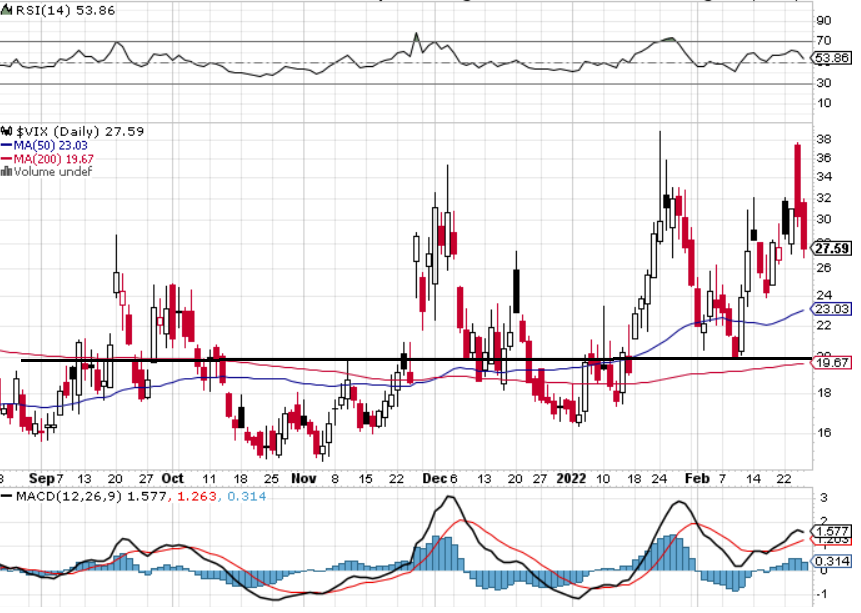This screenshot has height=613, width=861.
Task: Click the 'Sep' date axis label
Action: (41, 478)
